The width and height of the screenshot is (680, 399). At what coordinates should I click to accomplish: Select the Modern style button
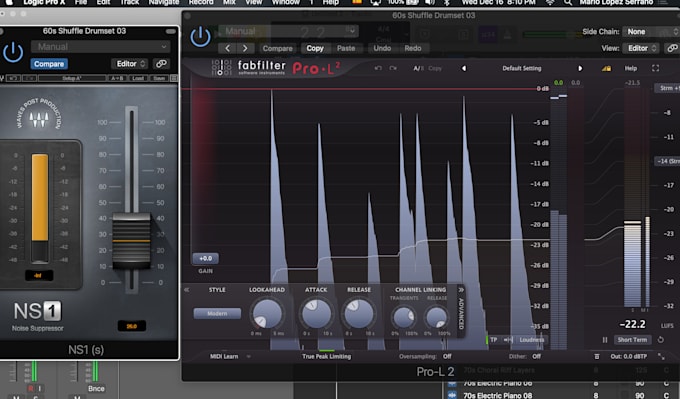pos(217,313)
